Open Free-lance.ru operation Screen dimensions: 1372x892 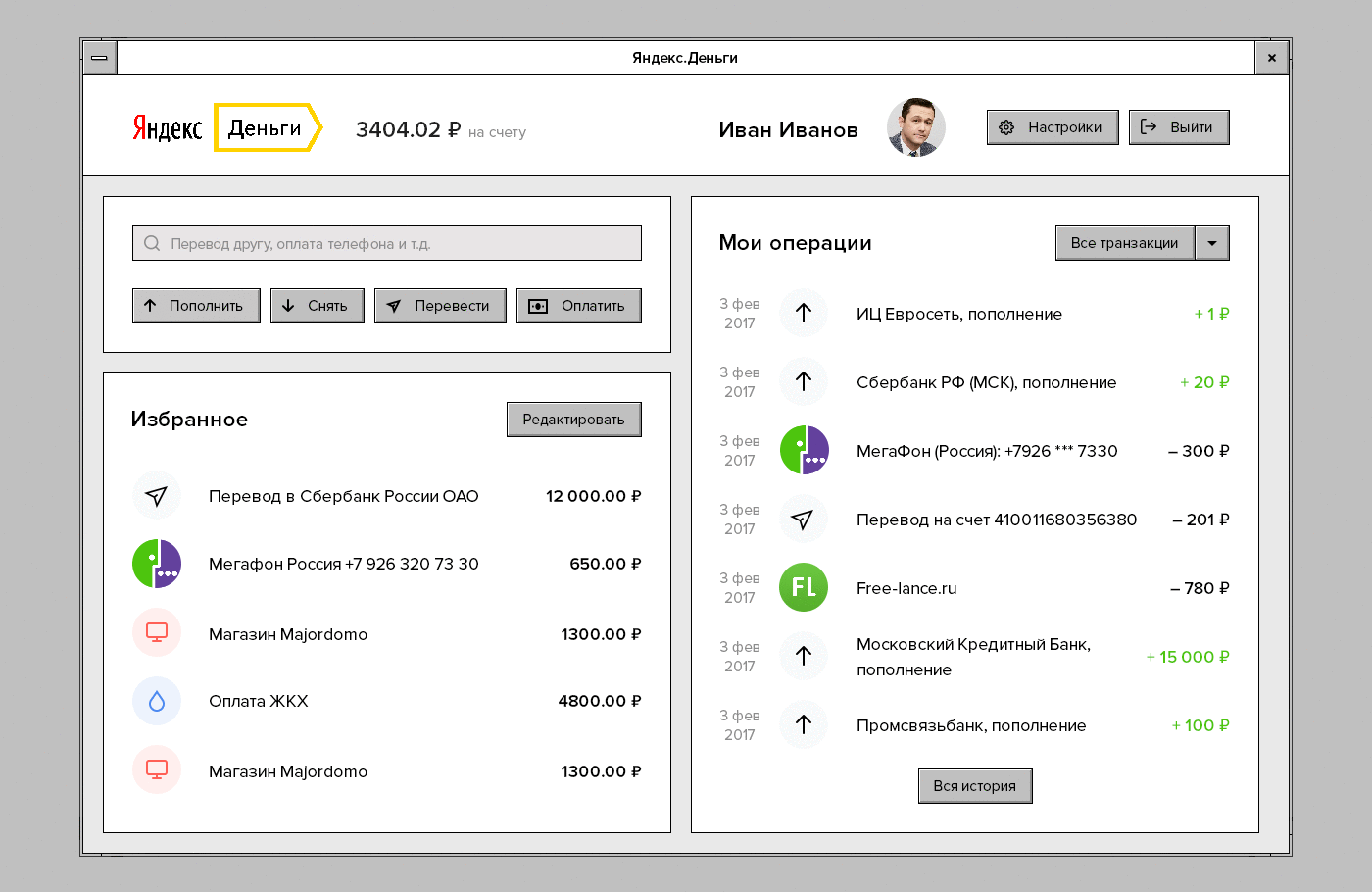click(906, 588)
